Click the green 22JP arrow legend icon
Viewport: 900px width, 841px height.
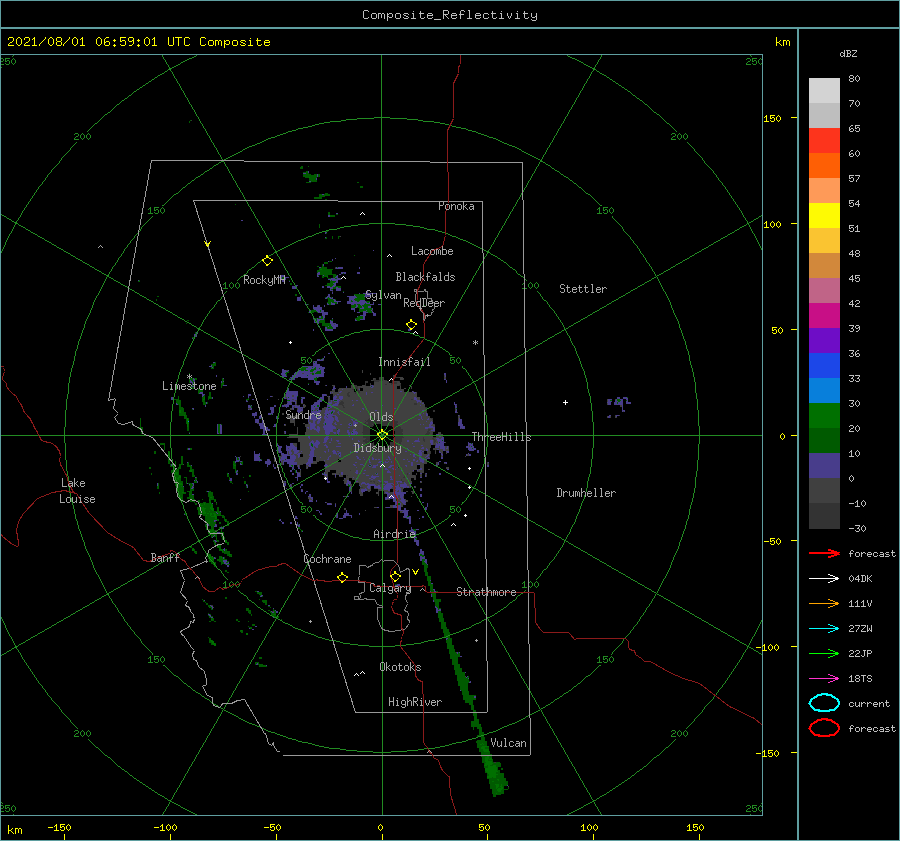point(824,653)
